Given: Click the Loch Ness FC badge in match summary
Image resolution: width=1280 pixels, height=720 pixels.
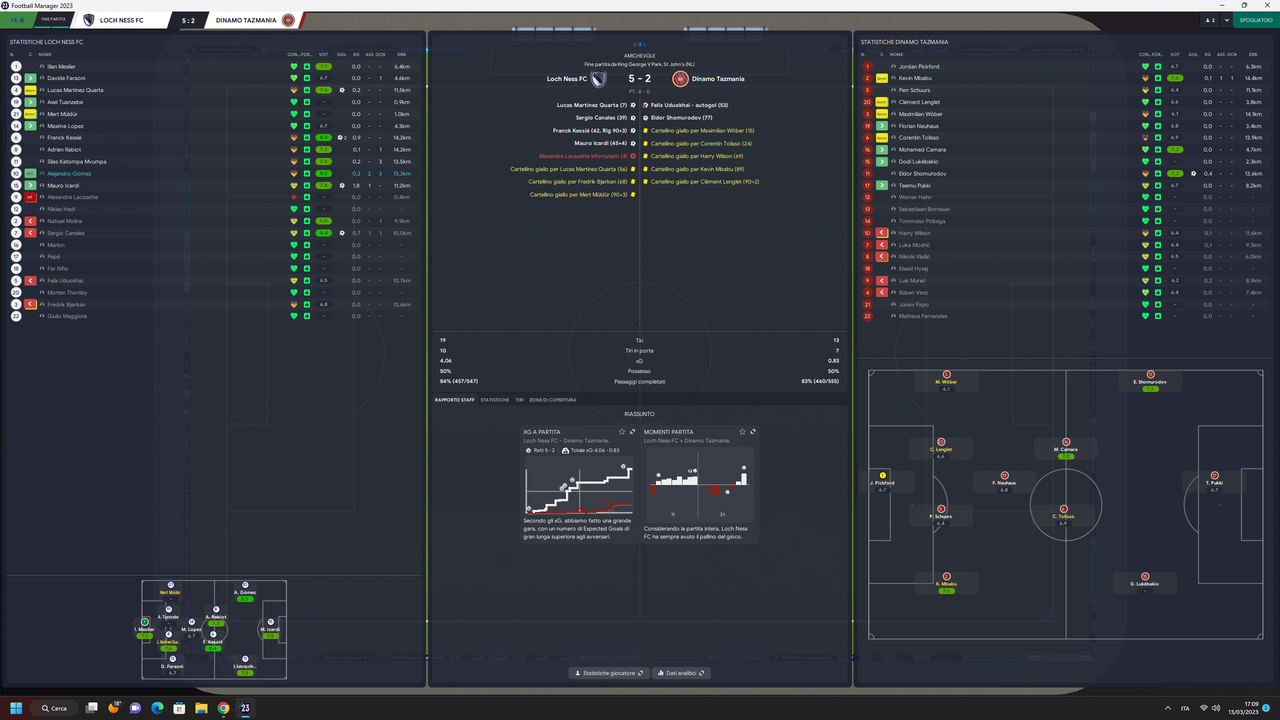Looking at the screenshot, I should (599, 79).
